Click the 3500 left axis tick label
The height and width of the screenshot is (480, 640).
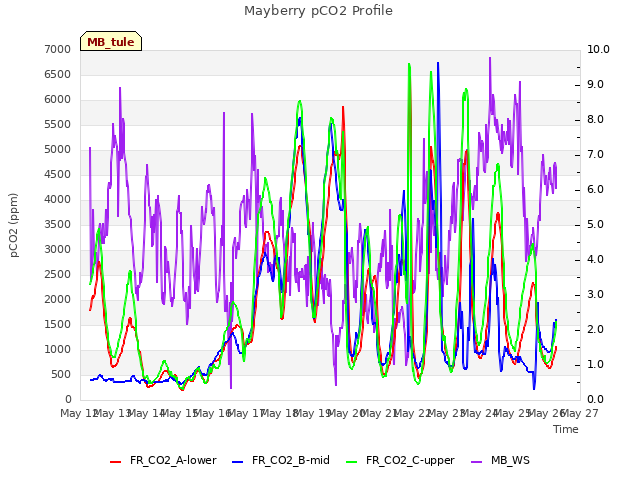(58, 224)
